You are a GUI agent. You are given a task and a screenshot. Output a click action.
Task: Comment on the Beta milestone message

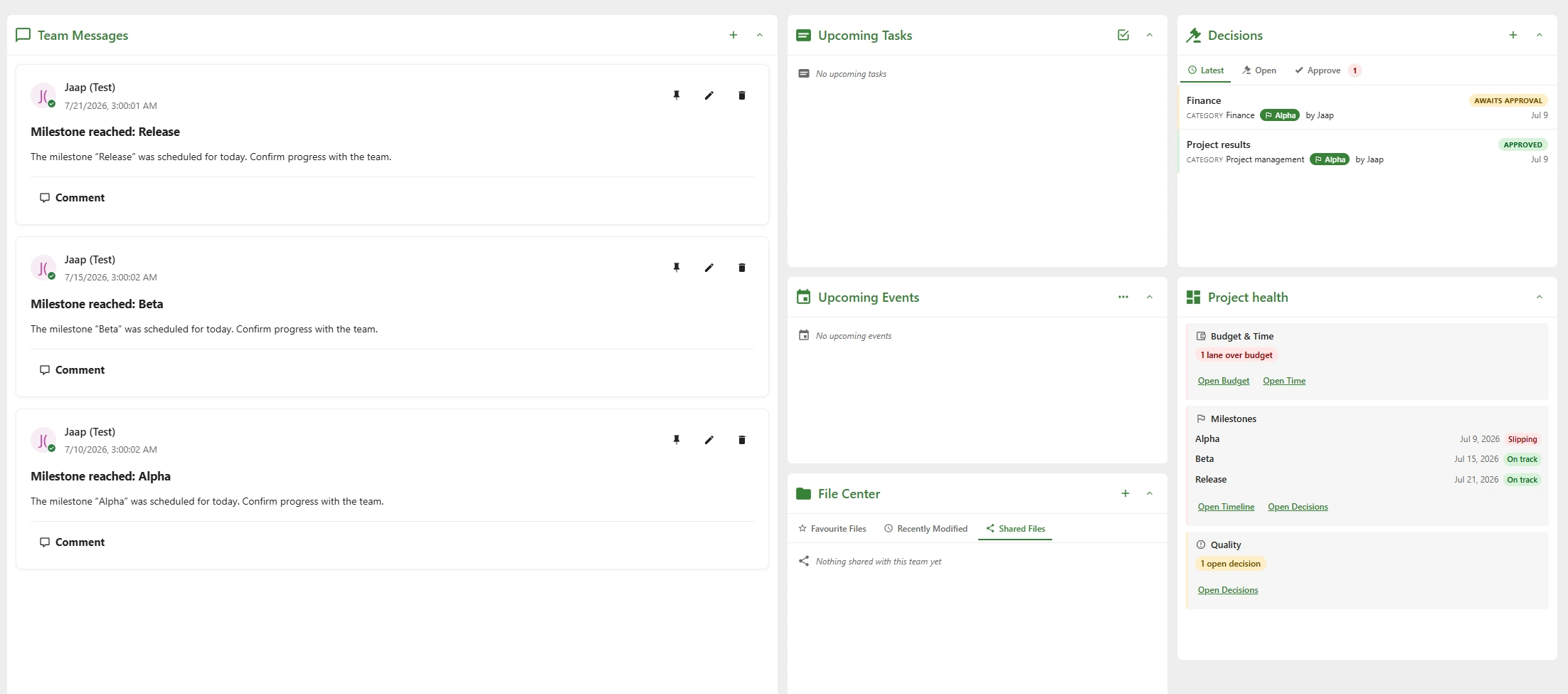pyautogui.click(x=72, y=370)
